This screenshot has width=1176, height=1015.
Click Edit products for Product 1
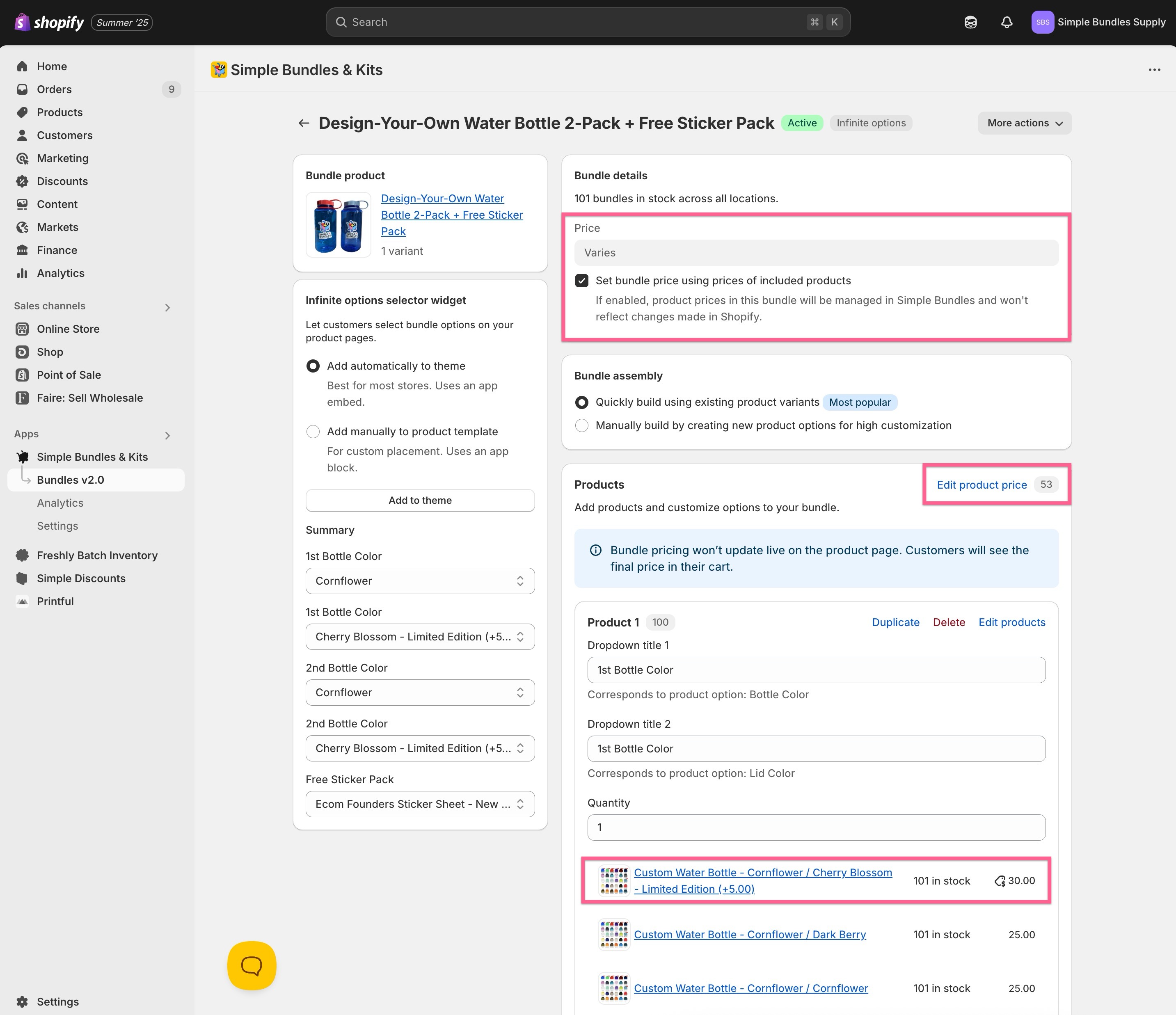pyautogui.click(x=1011, y=622)
